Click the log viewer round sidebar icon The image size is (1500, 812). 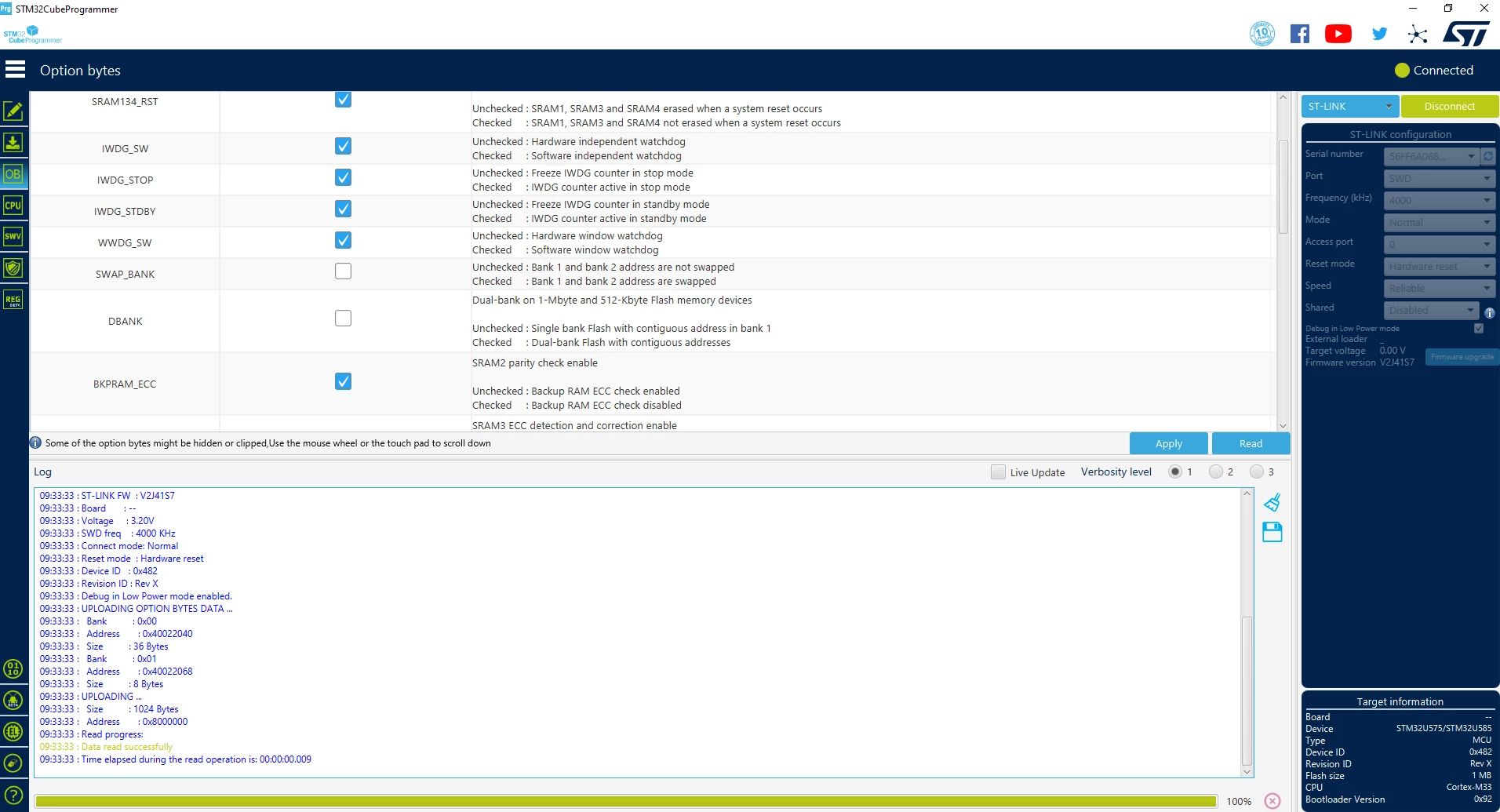point(13,668)
